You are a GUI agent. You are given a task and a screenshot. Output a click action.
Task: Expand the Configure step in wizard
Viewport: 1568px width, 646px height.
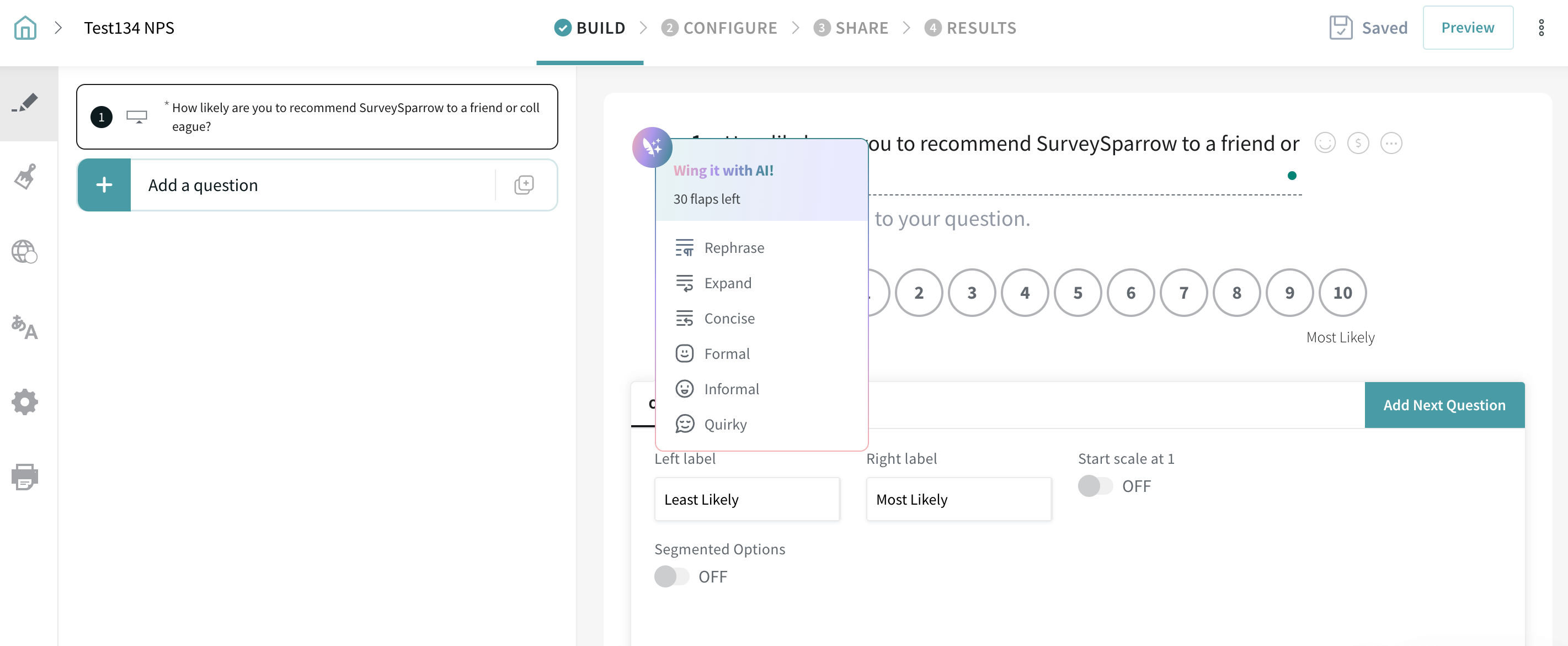coord(717,27)
